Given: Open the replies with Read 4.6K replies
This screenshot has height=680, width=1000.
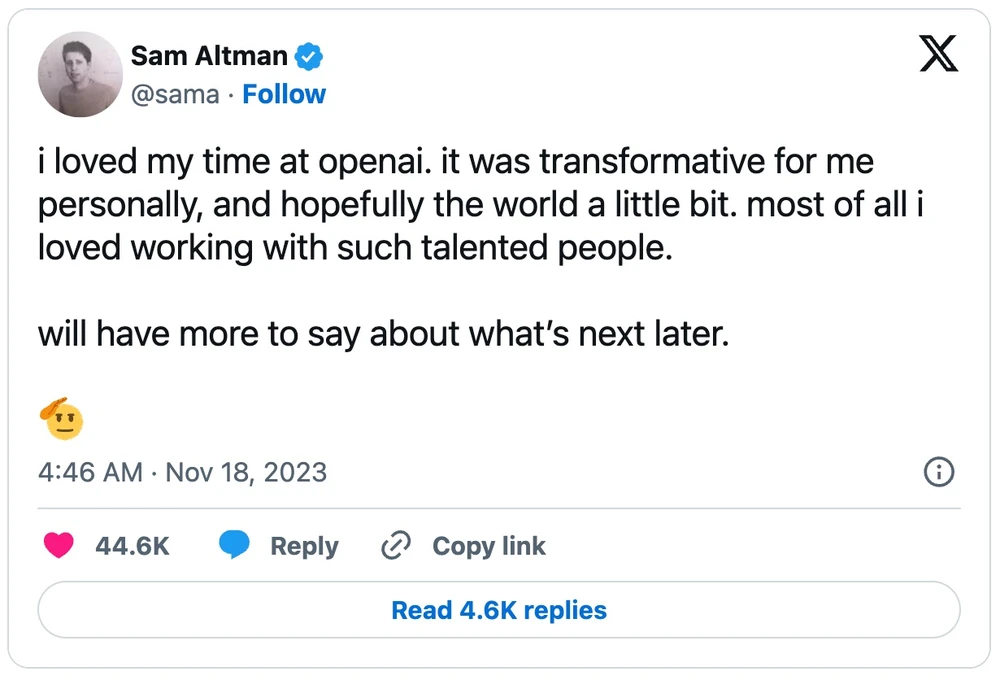Looking at the screenshot, I should pos(499,610).
